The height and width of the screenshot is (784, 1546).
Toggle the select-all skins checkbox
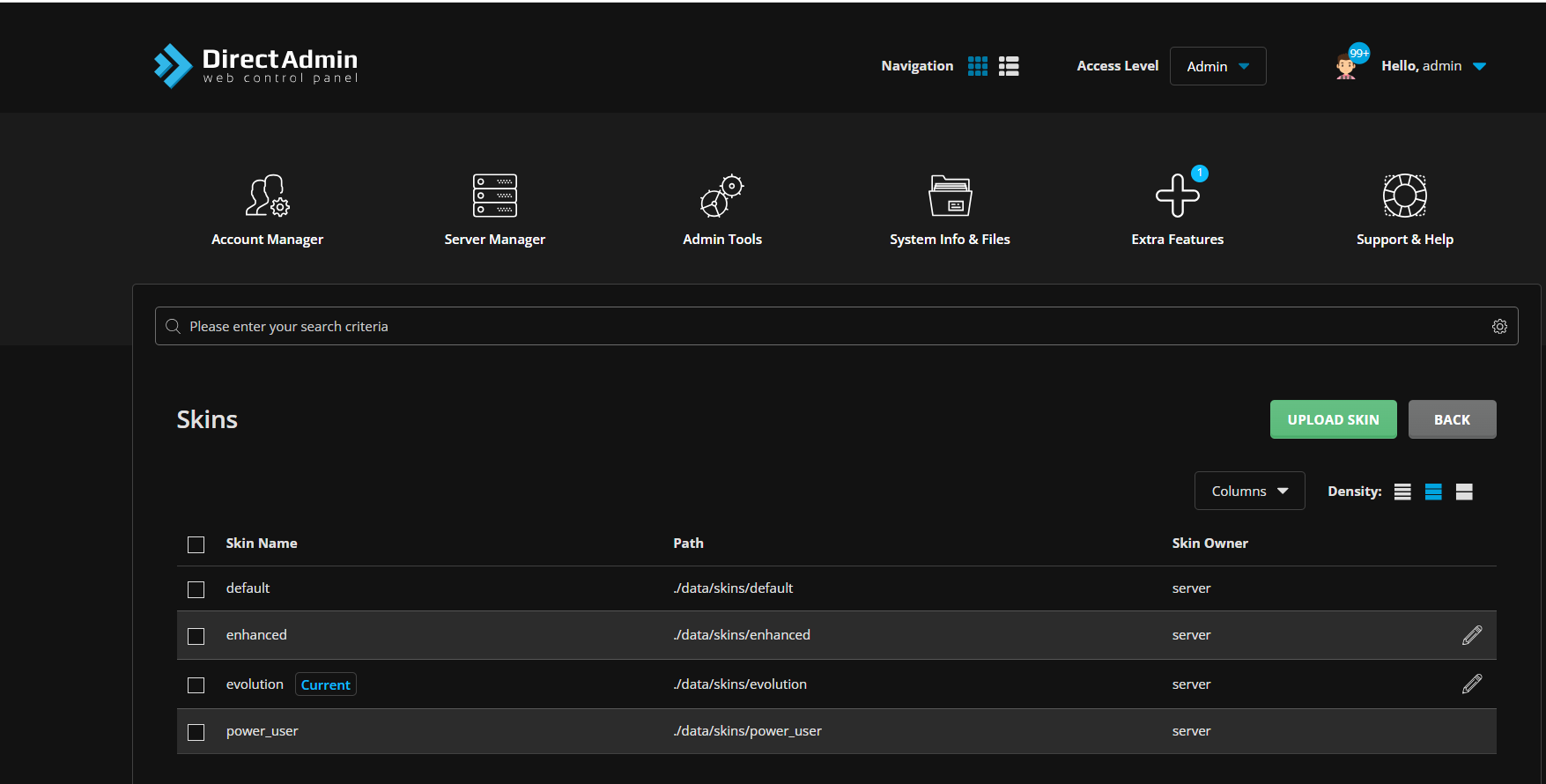coord(196,544)
